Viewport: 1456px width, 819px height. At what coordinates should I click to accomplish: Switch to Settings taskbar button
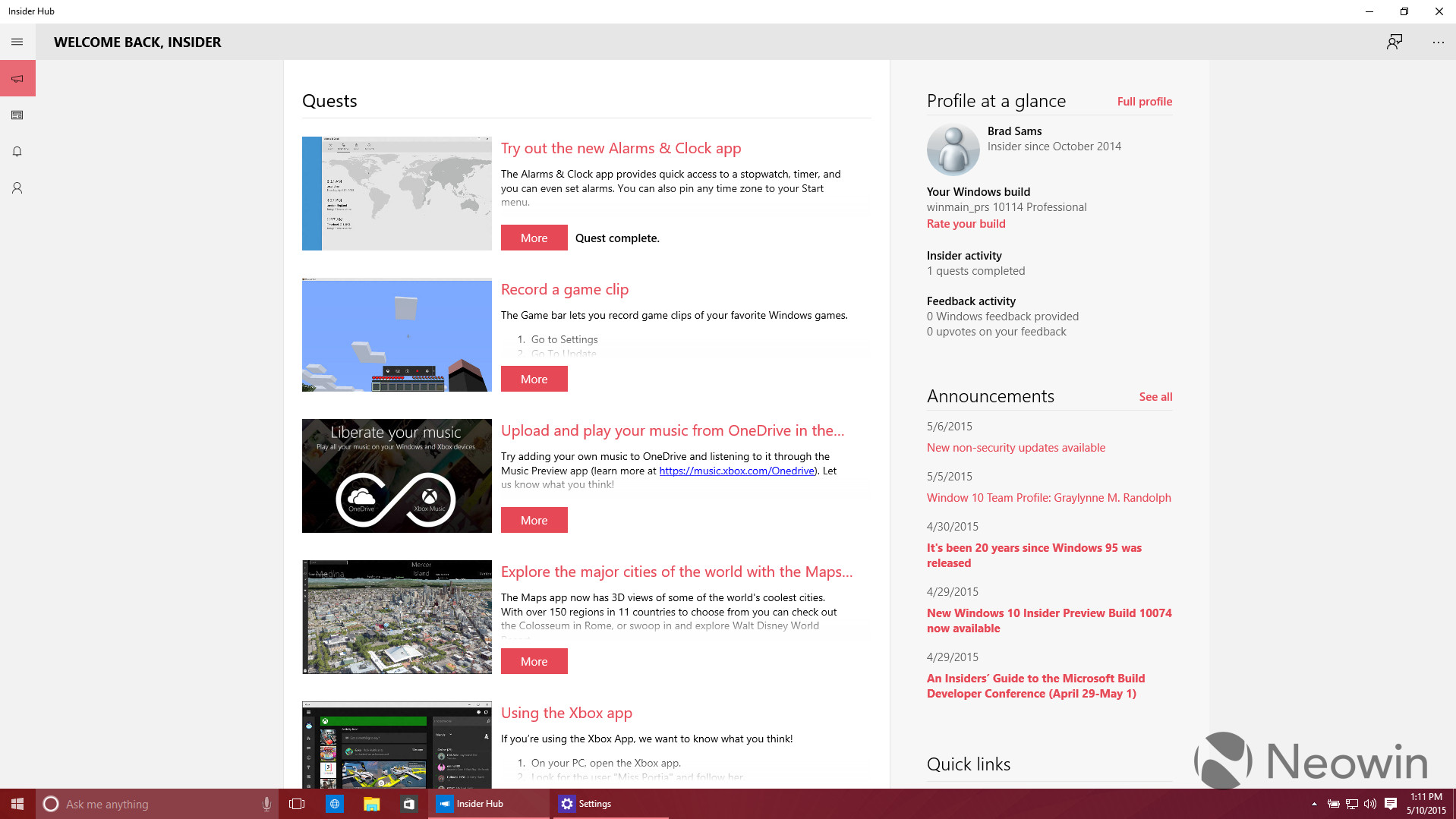[610, 804]
